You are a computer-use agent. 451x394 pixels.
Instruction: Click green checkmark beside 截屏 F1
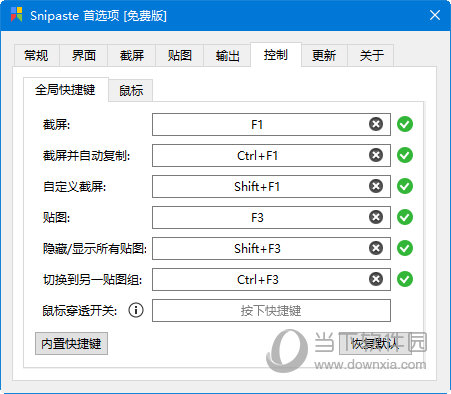tap(405, 124)
